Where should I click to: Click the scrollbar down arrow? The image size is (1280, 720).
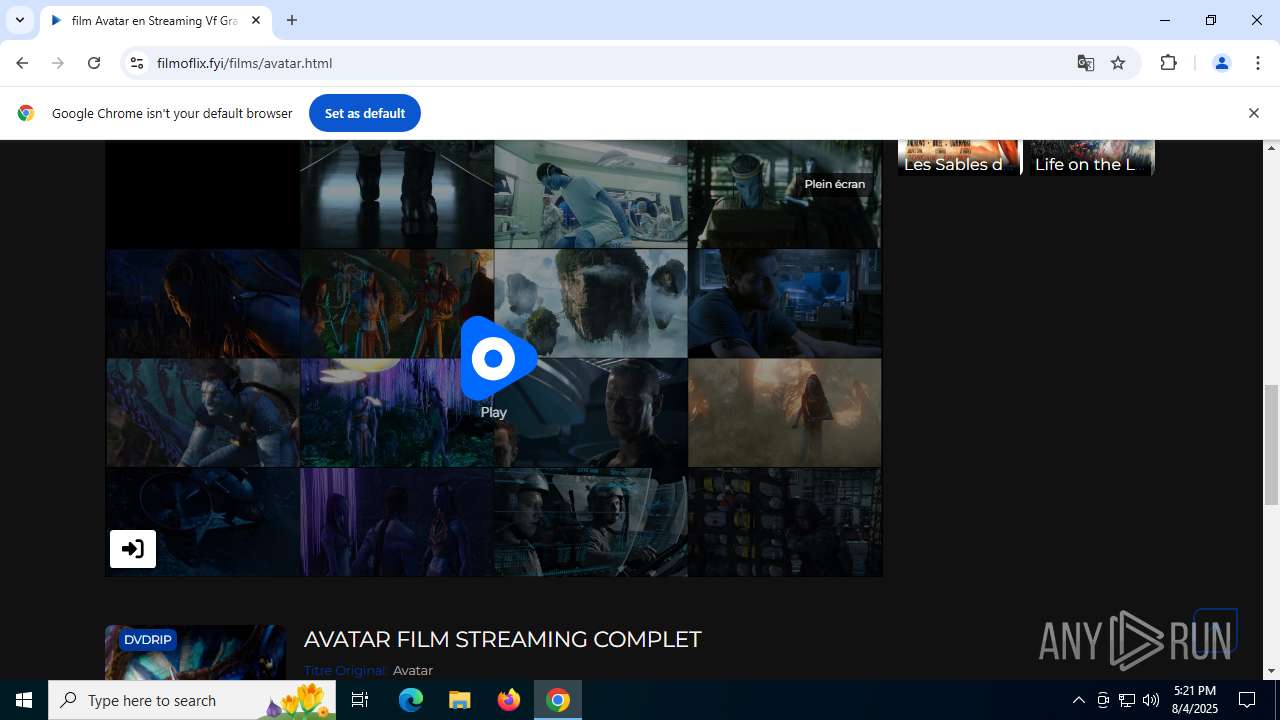coord(1272,671)
